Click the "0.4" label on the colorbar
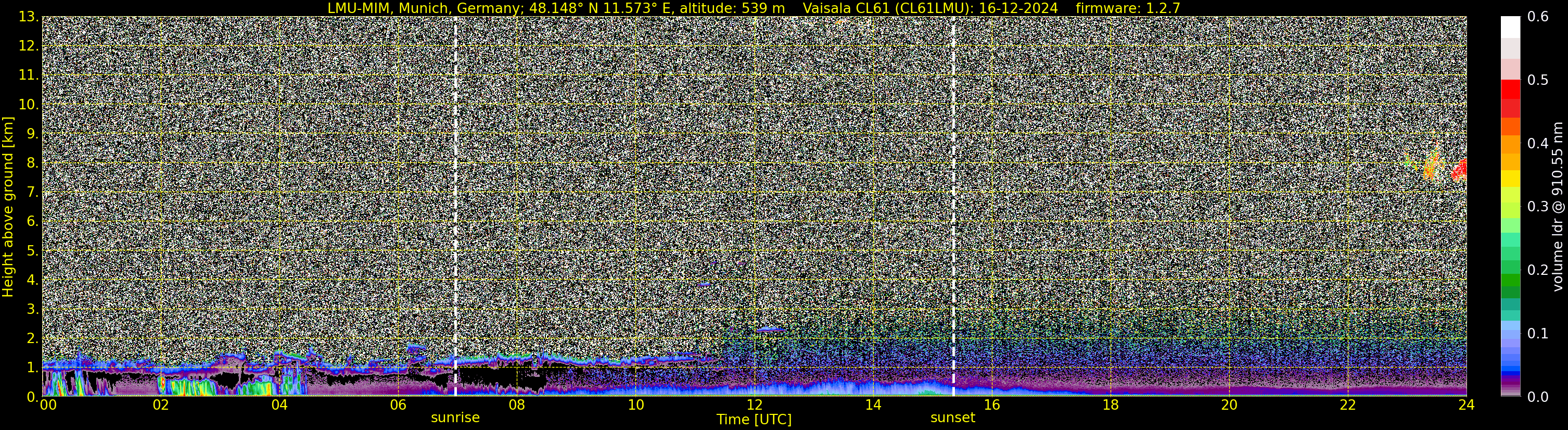The image size is (1568, 430). [1538, 143]
